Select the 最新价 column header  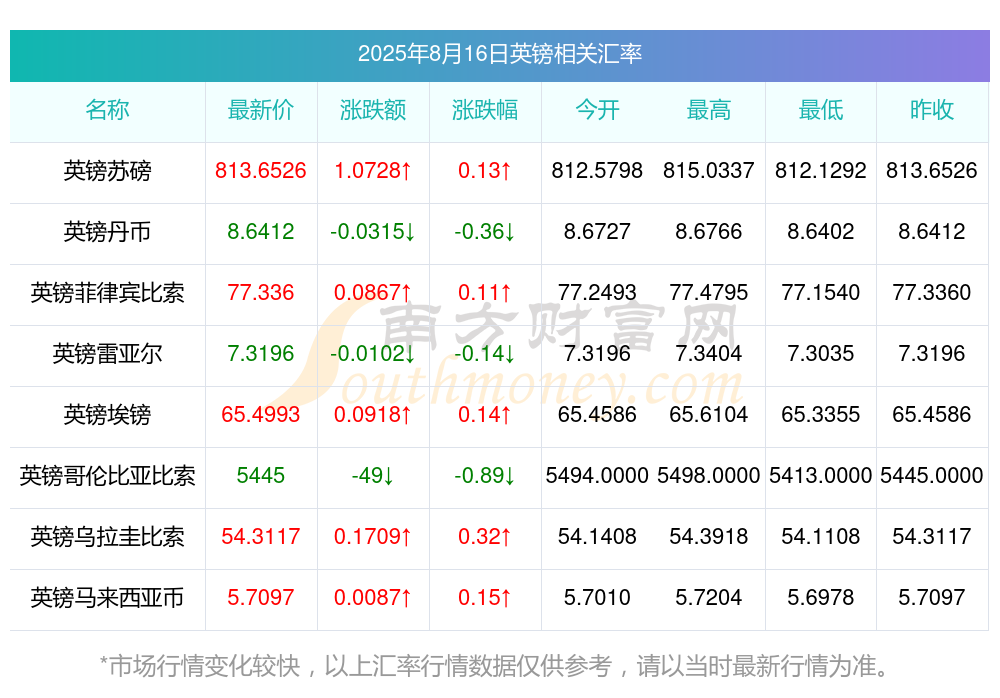[261, 110]
